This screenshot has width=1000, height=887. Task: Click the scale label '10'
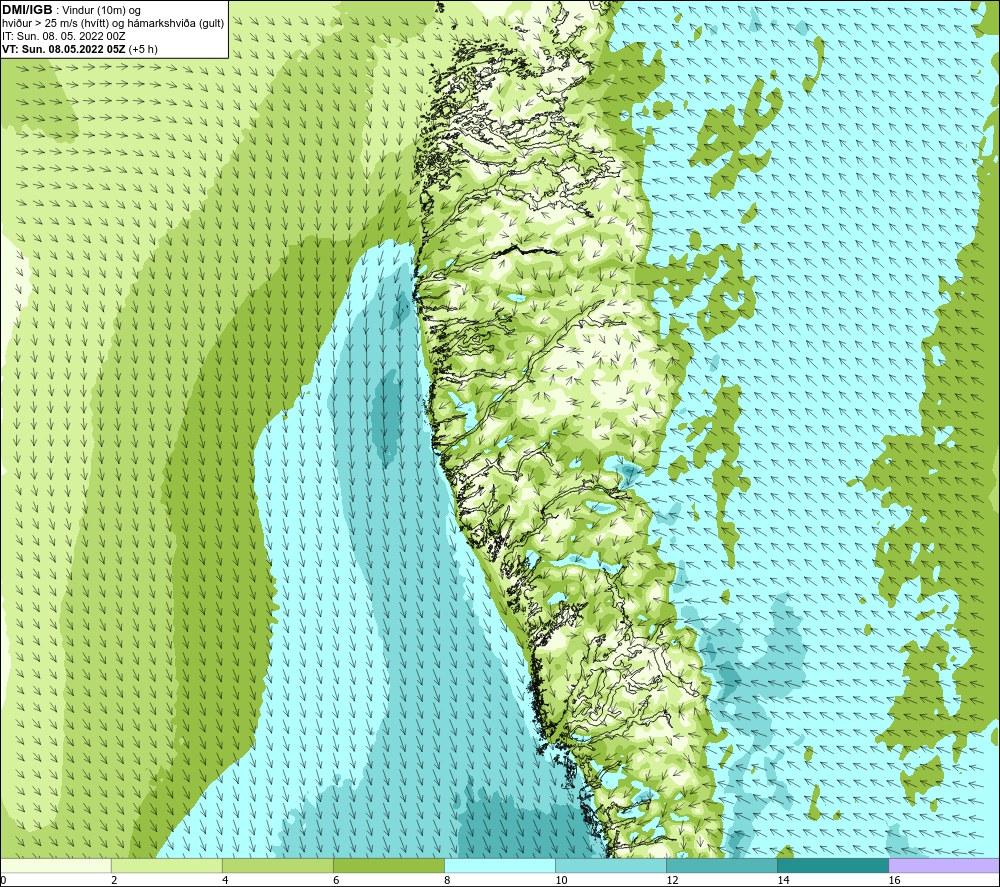(561, 880)
